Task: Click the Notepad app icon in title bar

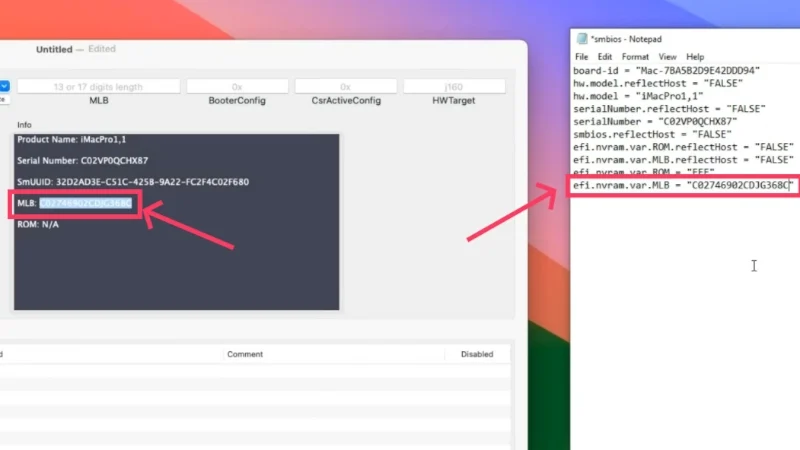Action: click(582, 39)
